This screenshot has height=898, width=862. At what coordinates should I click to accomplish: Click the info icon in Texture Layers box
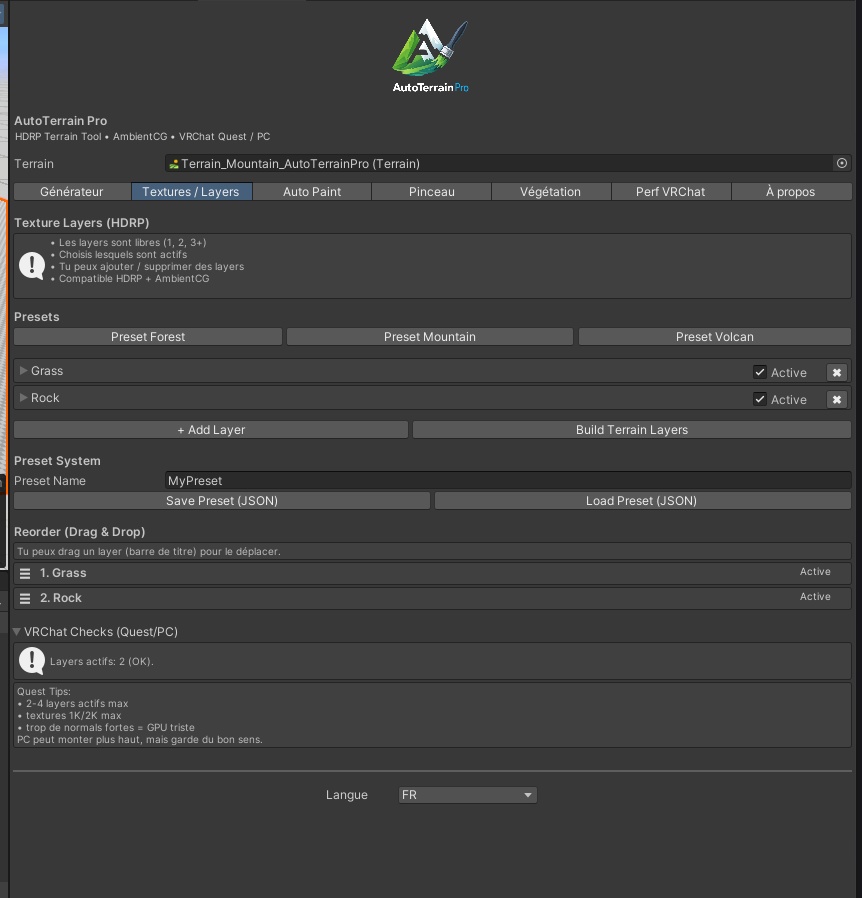(x=32, y=266)
